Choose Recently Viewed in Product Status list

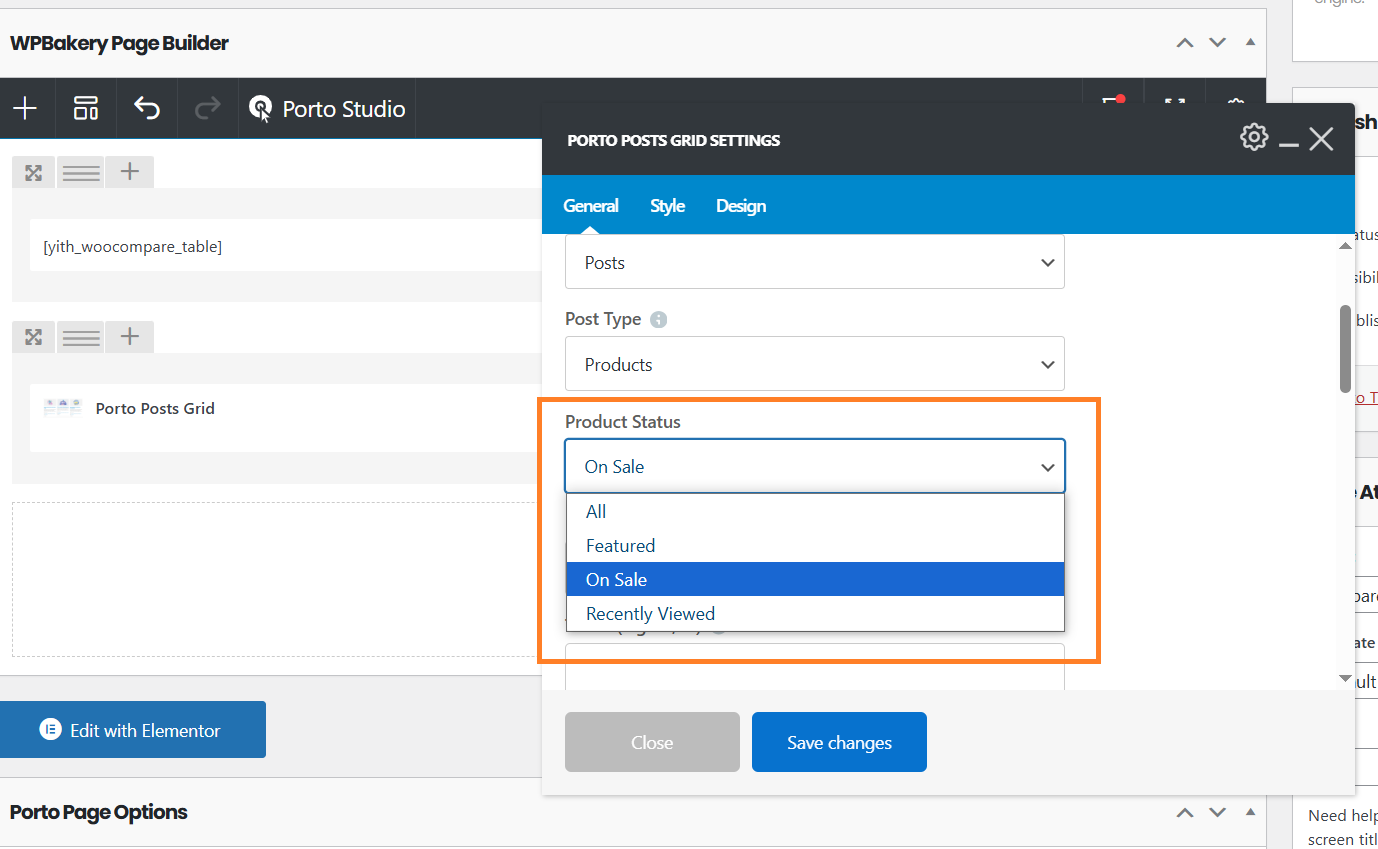(815, 613)
